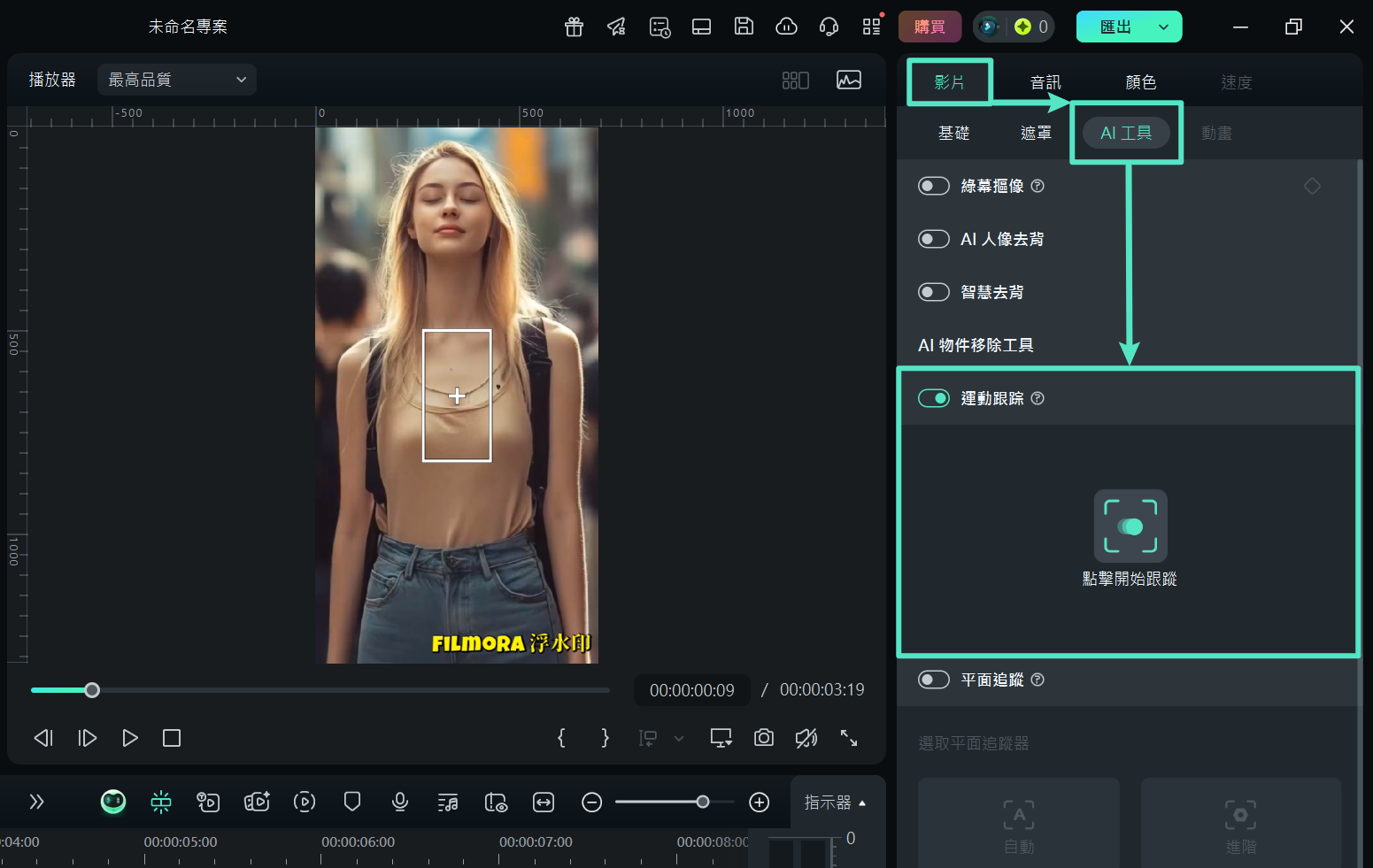1373x868 pixels.
Task: Enable the 綠幕摳像 toggle
Action: [934, 186]
